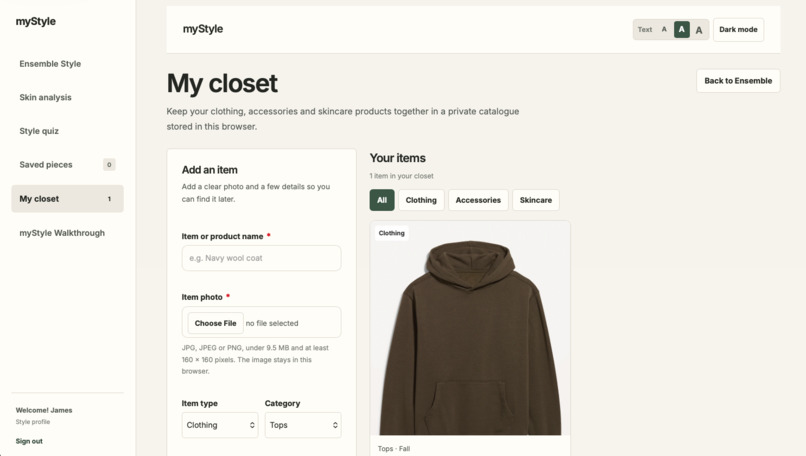The height and width of the screenshot is (456, 806).
Task: Click '1 item in your closet' text
Action: (401, 176)
